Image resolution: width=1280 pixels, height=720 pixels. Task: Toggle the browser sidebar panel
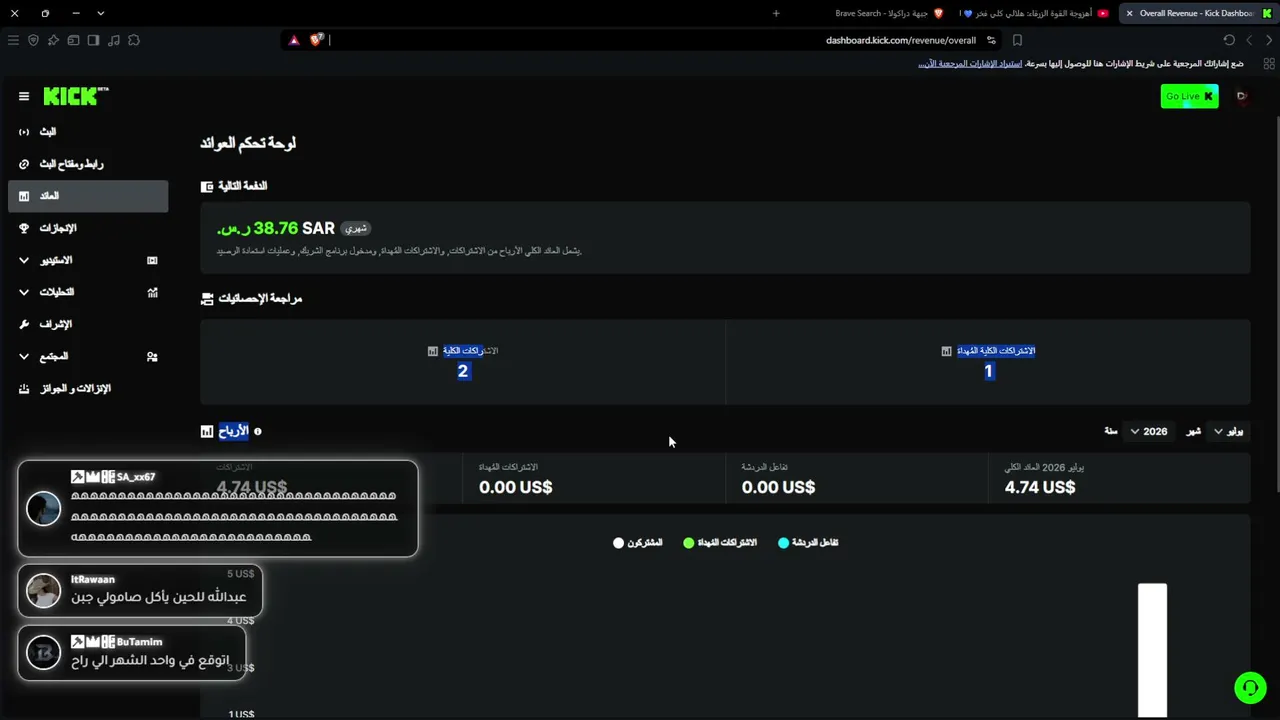point(93,40)
